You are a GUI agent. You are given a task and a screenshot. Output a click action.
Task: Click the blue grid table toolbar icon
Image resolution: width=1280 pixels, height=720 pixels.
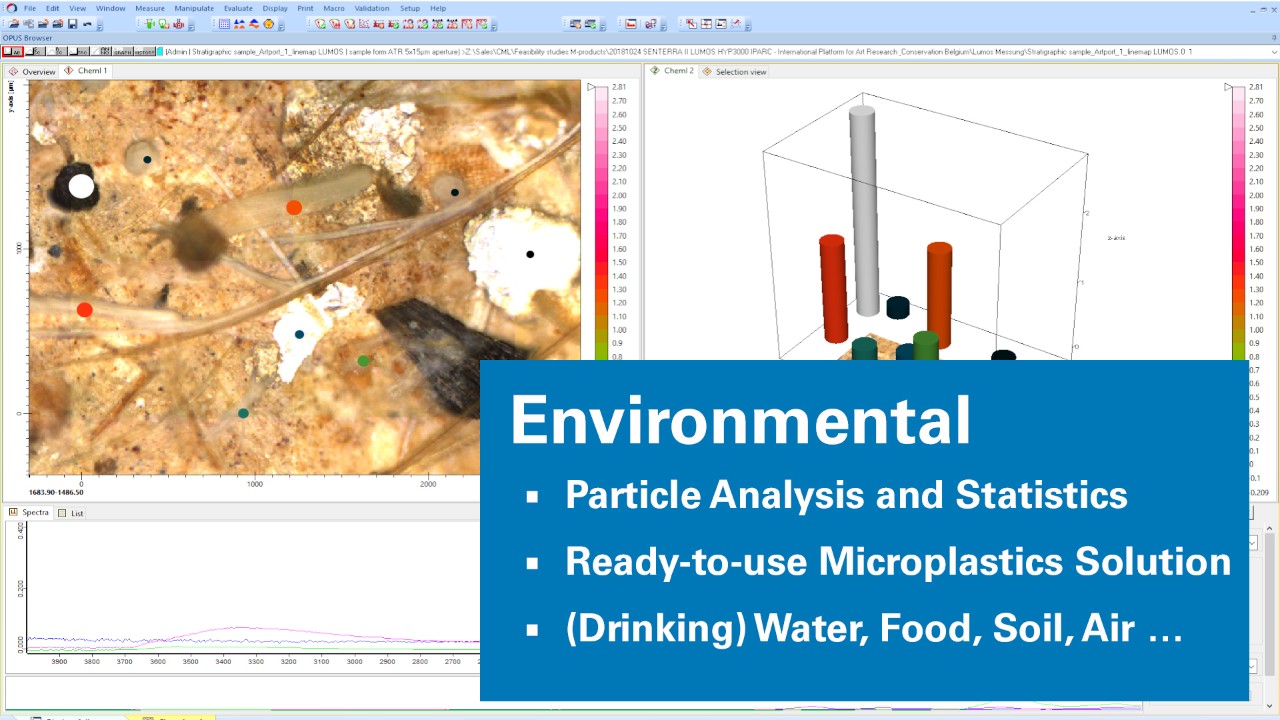pyautogui.click(x=224, y=24)
